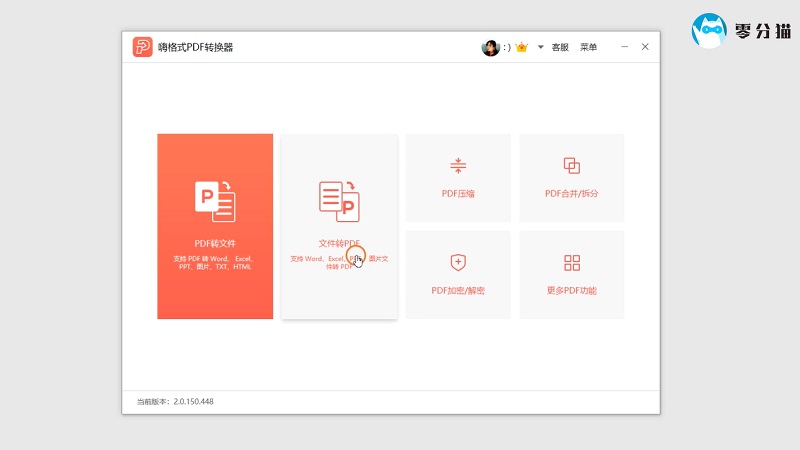Image resolution: width=800 pixels, height=450 pixels.
Task: Click the version text 2.0.150.448
Action: [x=193, y=402]
